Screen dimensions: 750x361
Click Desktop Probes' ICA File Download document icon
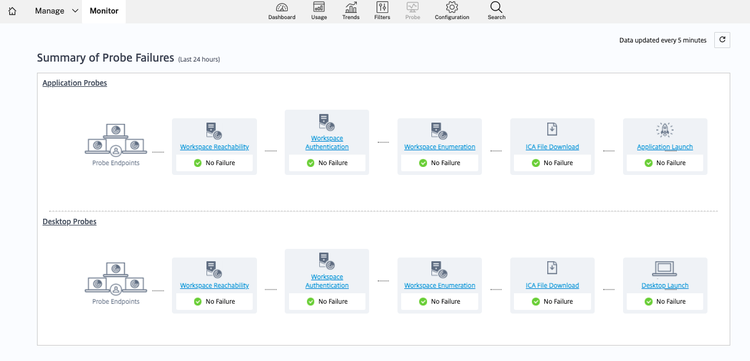click(552, 268)
